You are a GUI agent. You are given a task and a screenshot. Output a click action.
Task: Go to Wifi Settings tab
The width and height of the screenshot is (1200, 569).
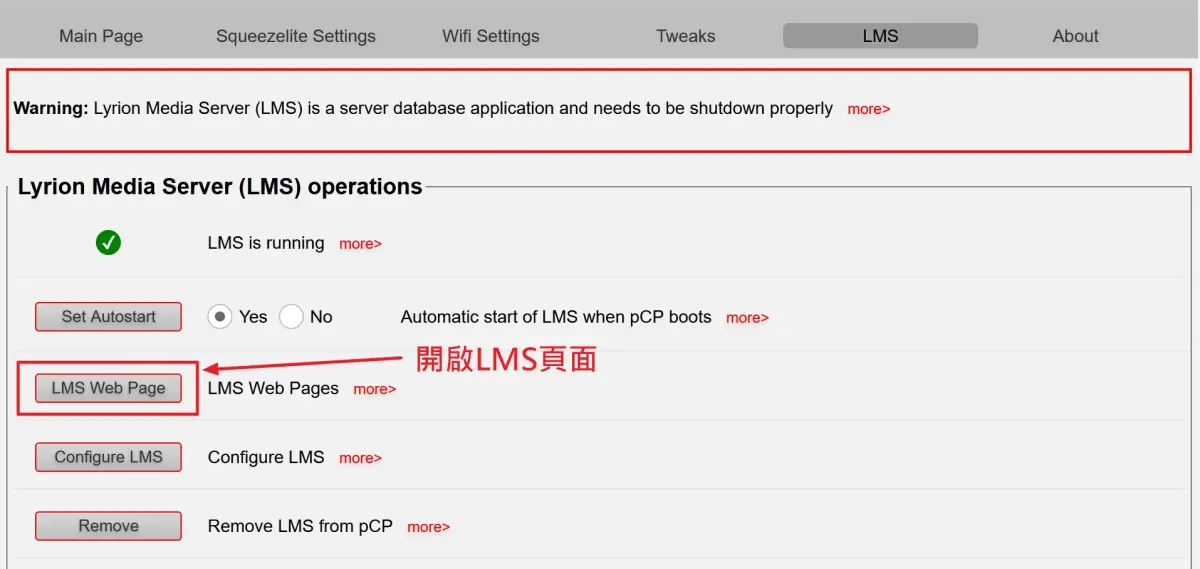click(x=491, y=36)
